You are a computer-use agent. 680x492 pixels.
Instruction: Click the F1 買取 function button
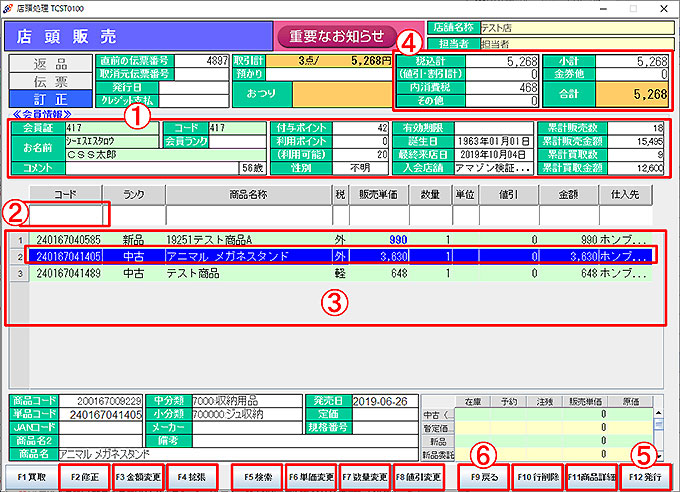[31, 478]
